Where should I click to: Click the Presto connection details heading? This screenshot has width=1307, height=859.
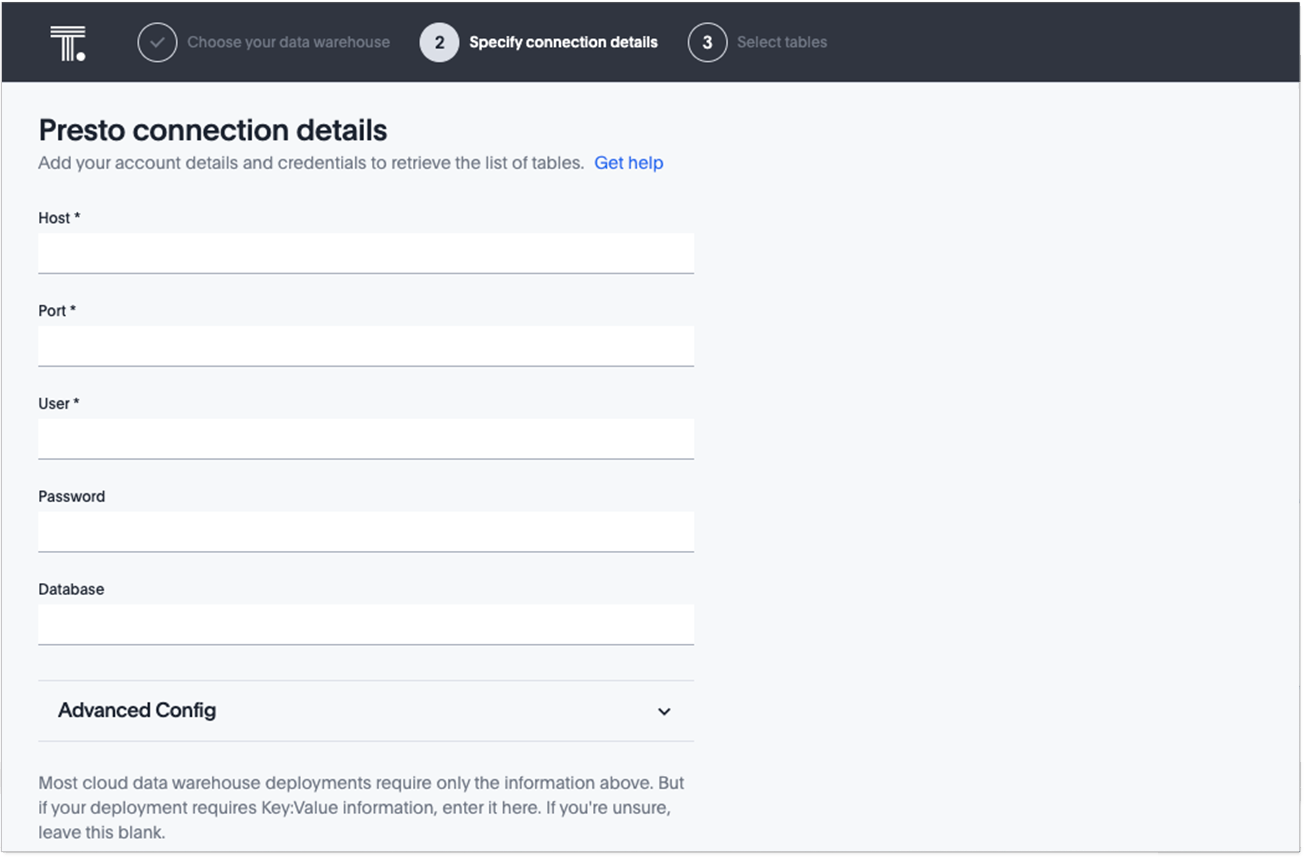point(213,130)
